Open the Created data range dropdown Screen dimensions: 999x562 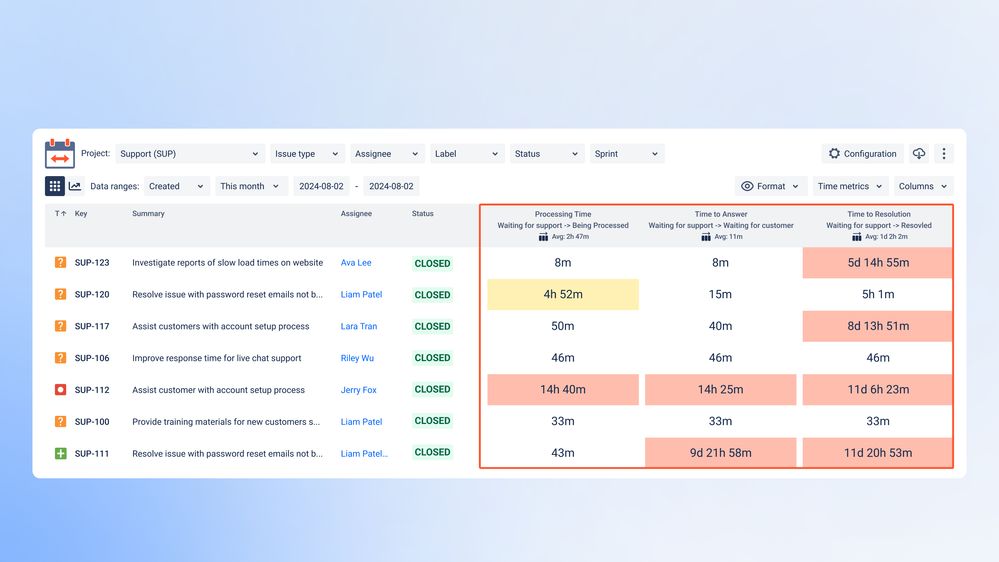[176, 186]
